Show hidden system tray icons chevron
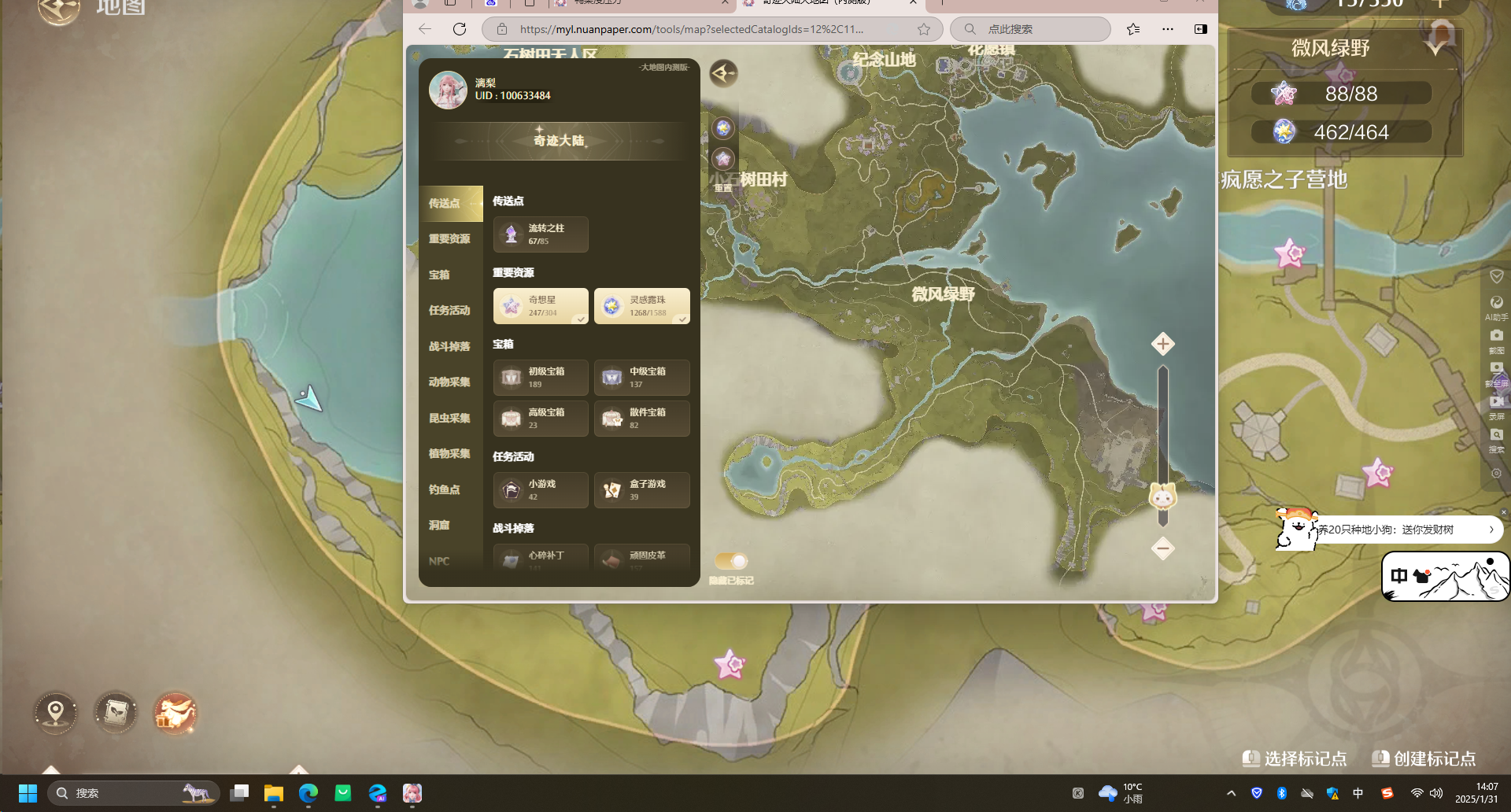1511x812 pixels. click(1232, 793)
